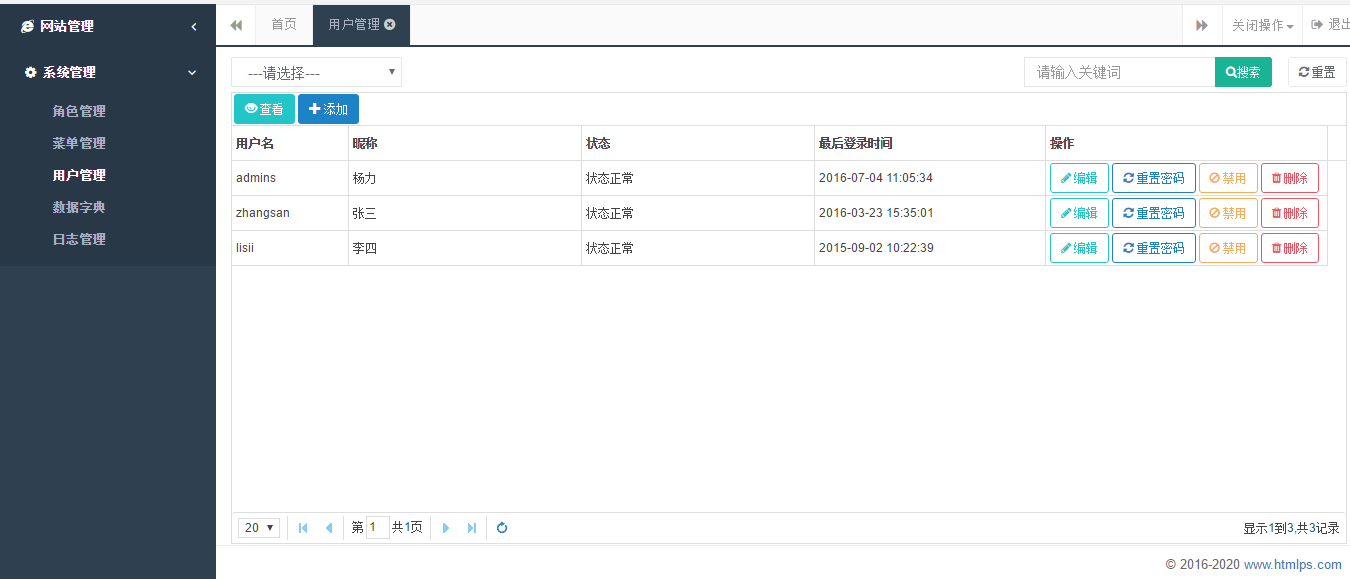The width and height of the screenshot is (1350, 579).
Task: Delete the admins user
Action: 1290,178
